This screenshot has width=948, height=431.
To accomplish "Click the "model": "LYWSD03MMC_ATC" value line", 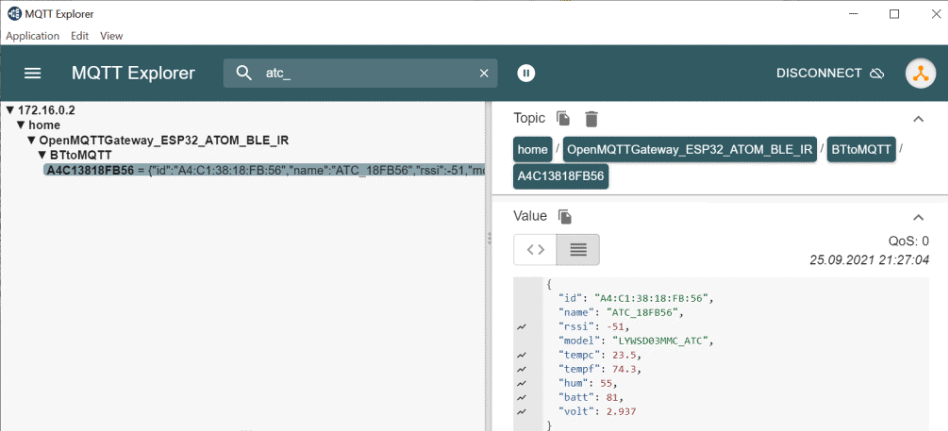I will coord(637,341).
